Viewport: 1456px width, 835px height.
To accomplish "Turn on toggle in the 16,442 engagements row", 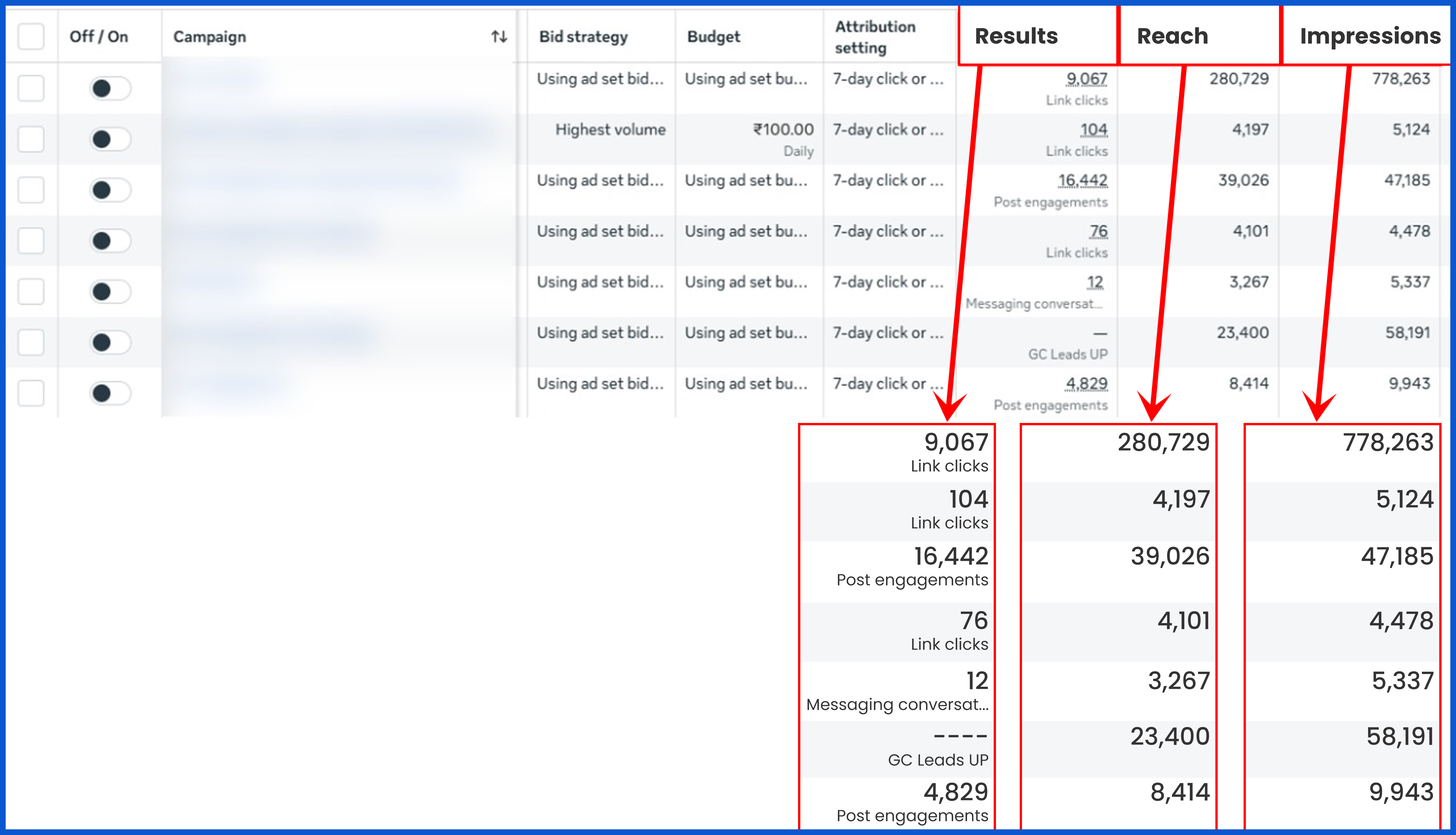I will 110,190.
